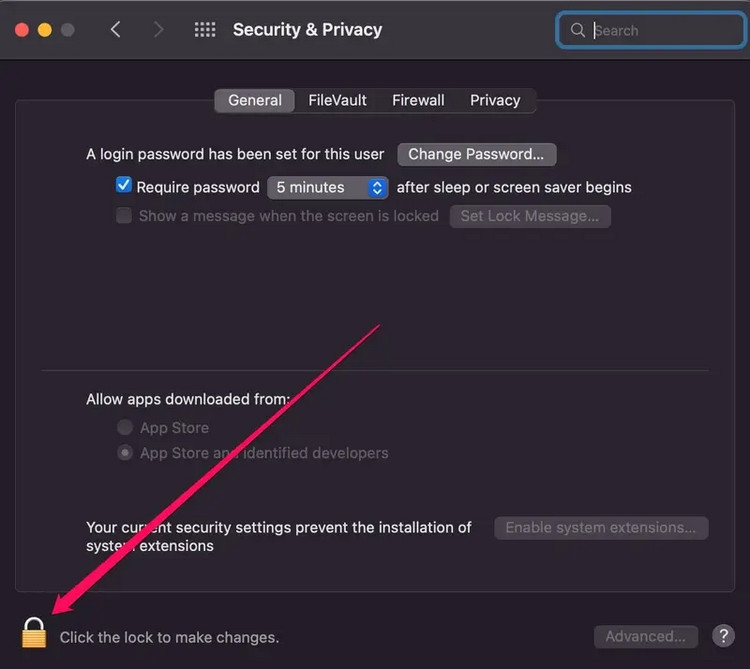Click the Change Password button
The image size is (750, 669).
pos(476,154)
